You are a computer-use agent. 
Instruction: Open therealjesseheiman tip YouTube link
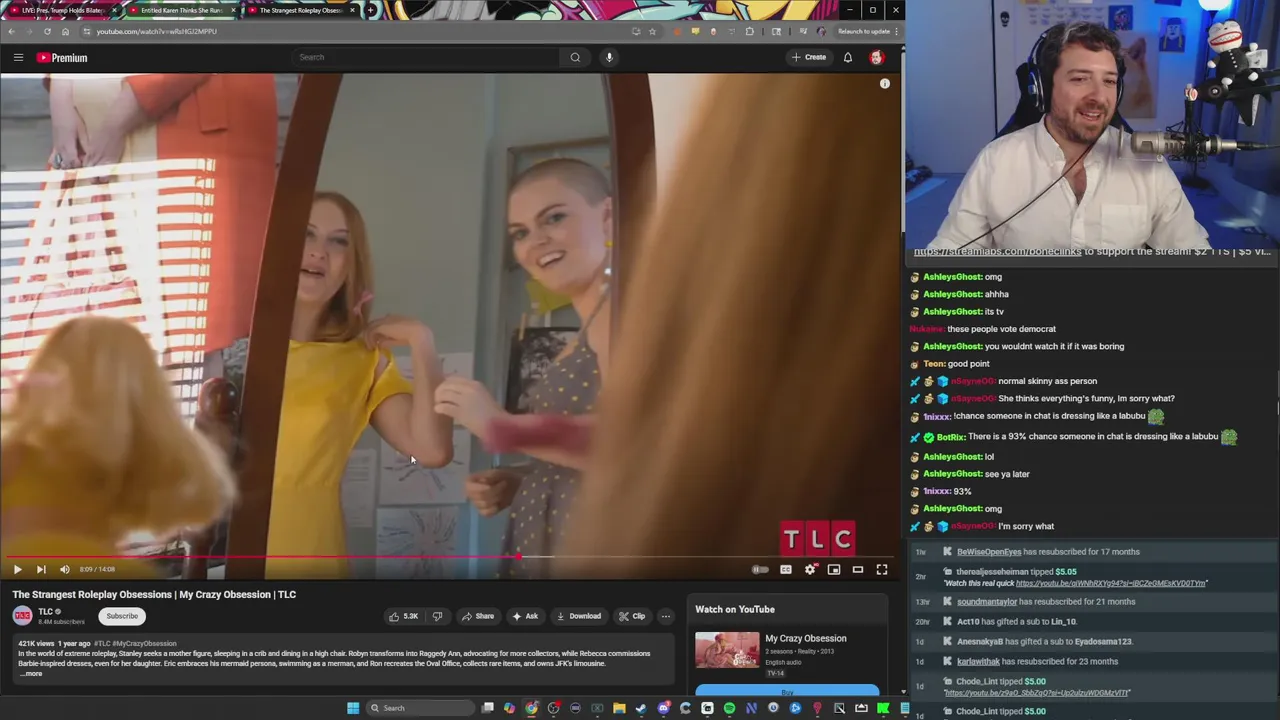coord(1110,583)
